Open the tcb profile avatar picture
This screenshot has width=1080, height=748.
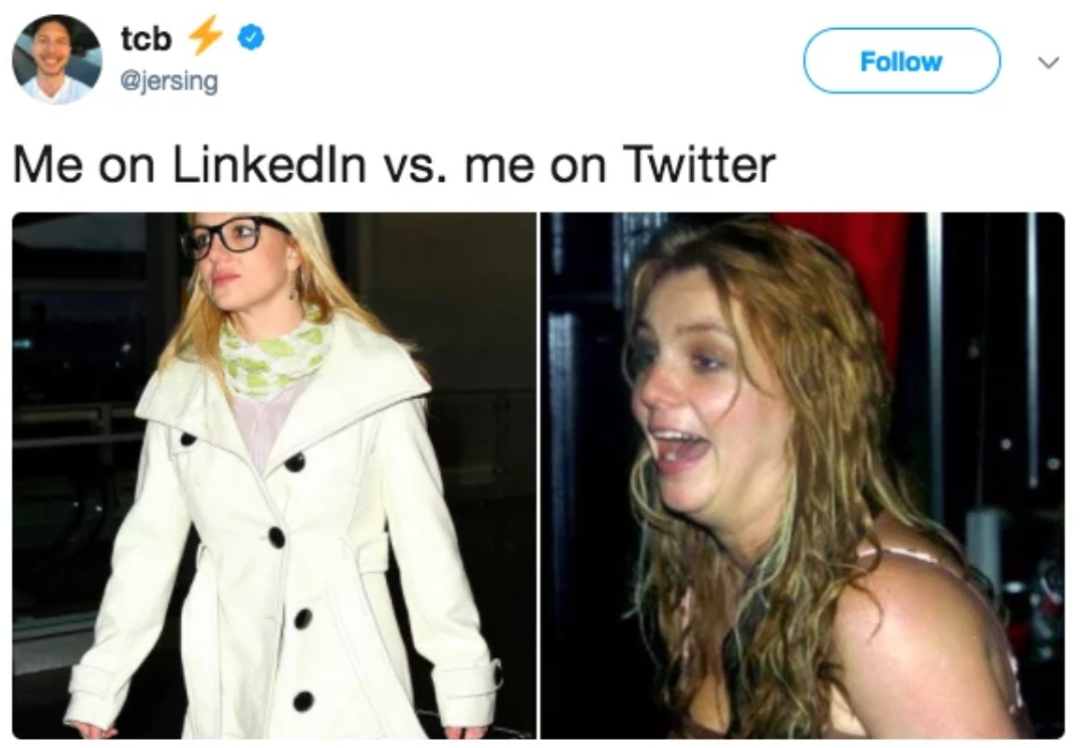(x=57, y=60)
